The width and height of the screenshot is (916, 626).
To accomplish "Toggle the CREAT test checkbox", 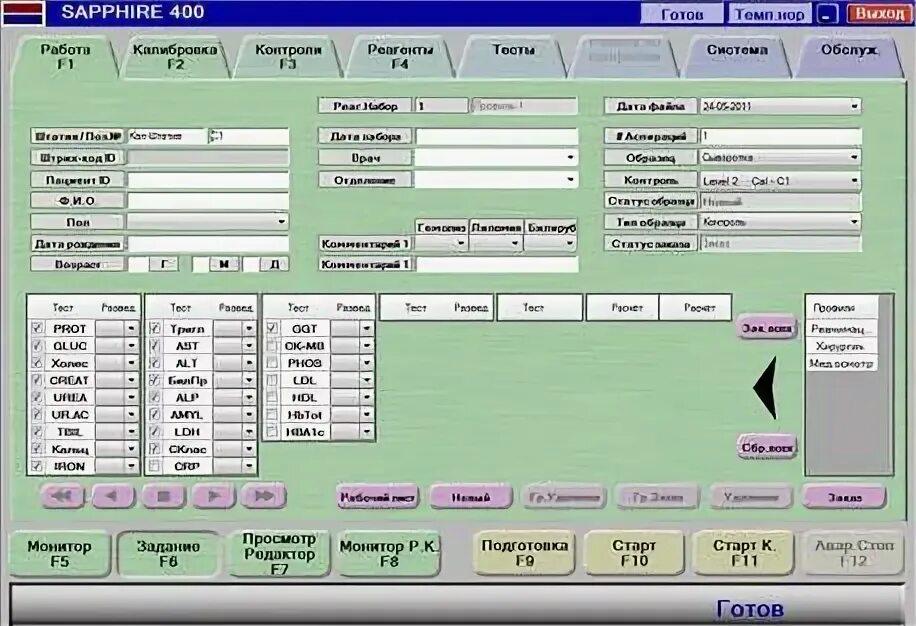I will pos(37,380).
